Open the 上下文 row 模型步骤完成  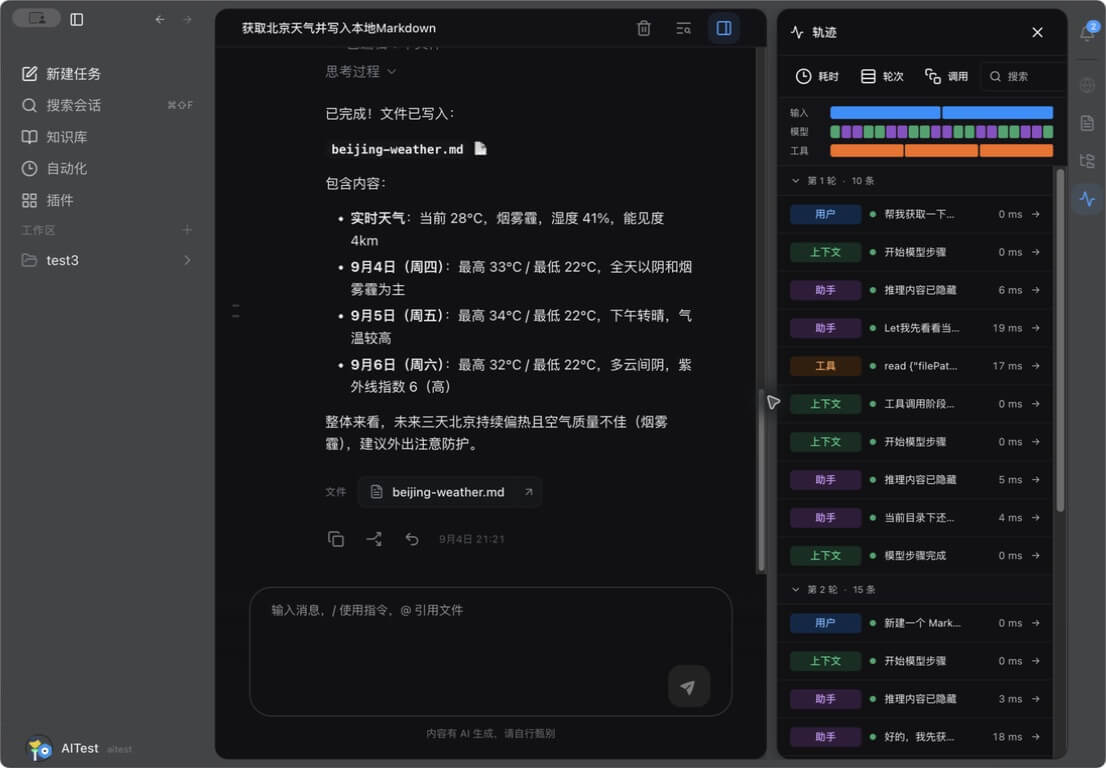coord(916,556)
